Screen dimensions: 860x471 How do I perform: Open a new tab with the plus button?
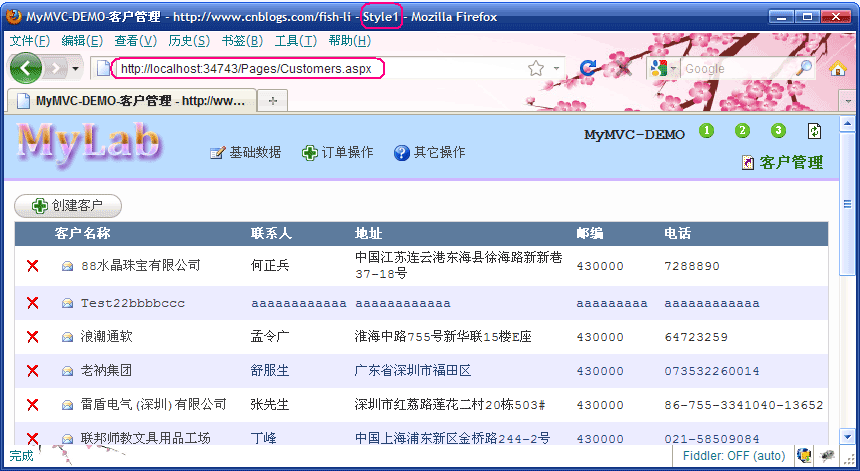coord(273,101)
